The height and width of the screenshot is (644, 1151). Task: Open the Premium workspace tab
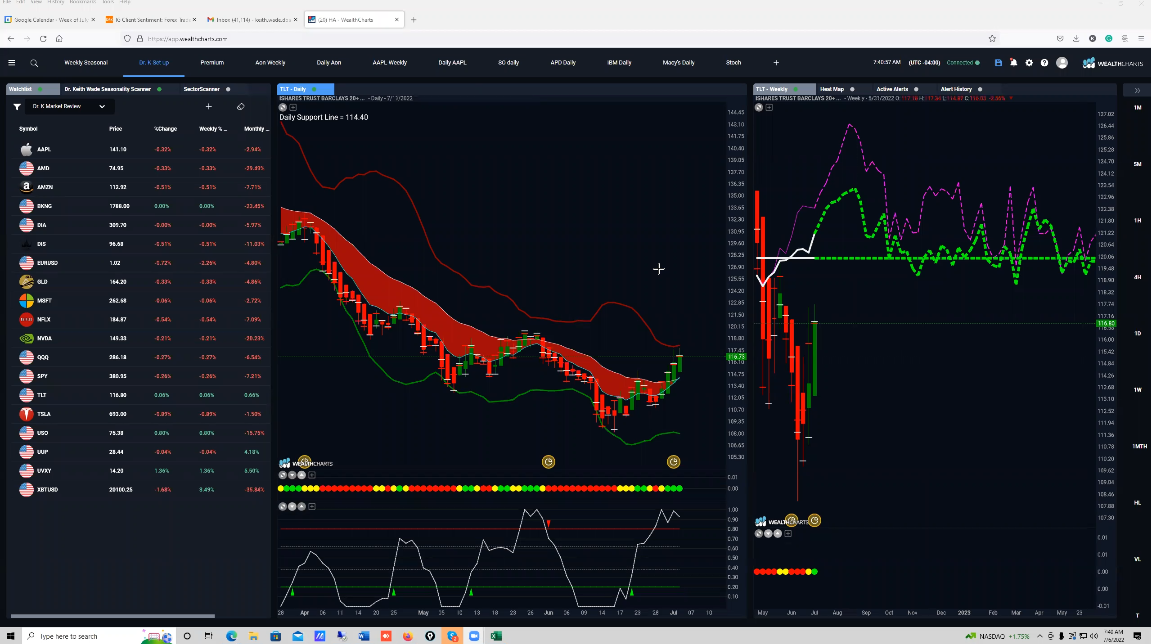point(212,63)
